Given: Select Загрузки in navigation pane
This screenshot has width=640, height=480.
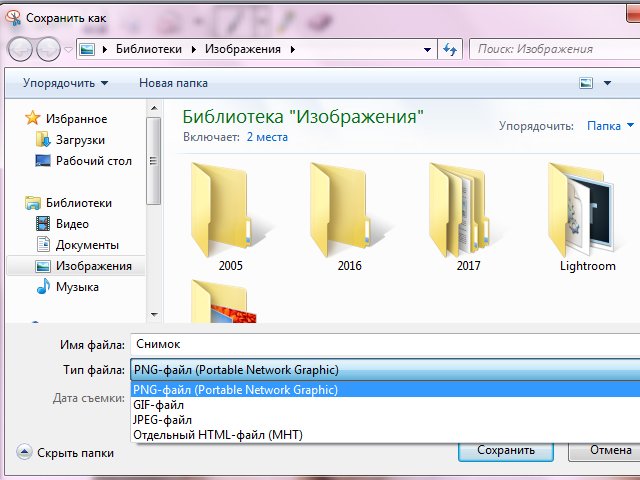Looking at the screenshot, I should click(x=80, y=140).
